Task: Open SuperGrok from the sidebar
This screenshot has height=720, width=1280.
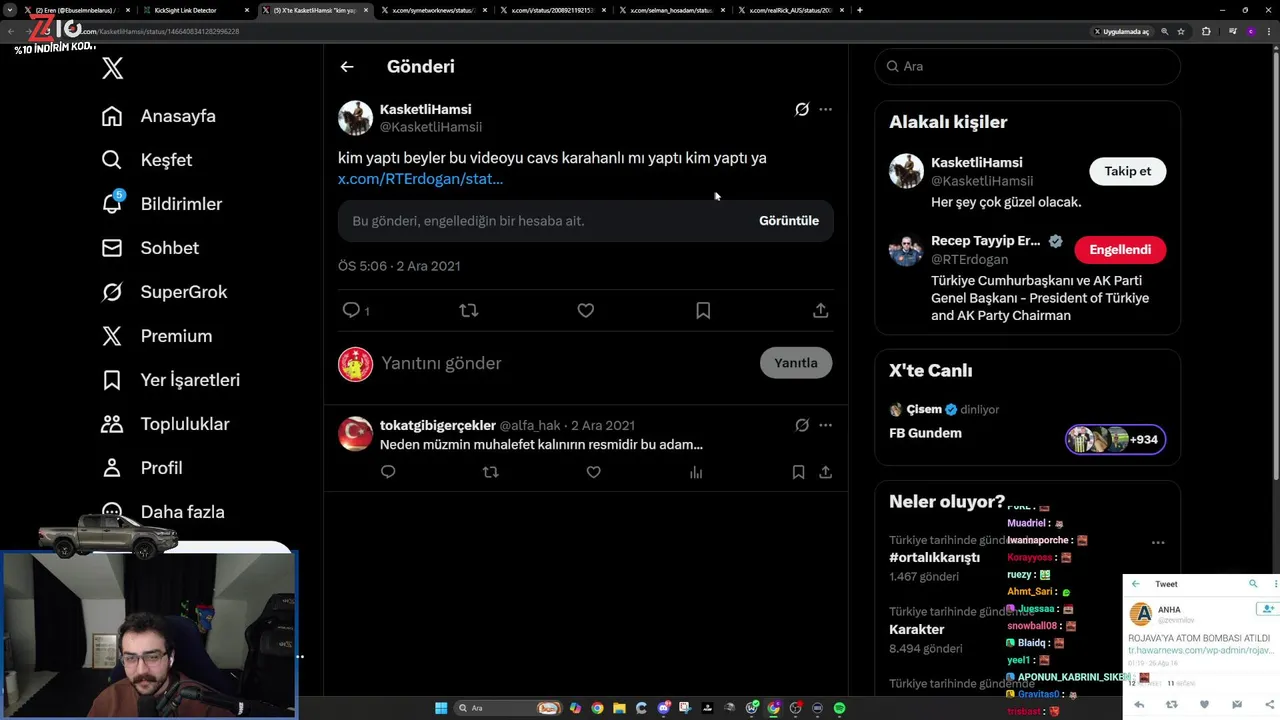Action: pos(164,292)
